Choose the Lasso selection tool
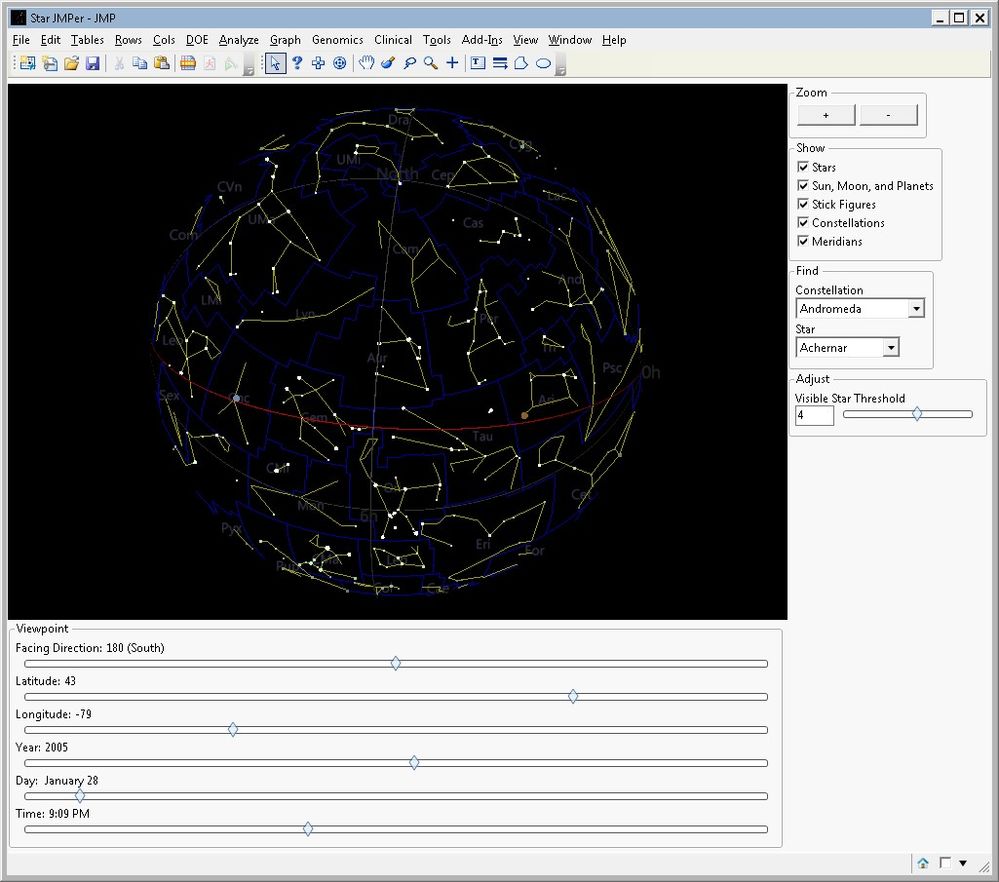 (410, 63)
